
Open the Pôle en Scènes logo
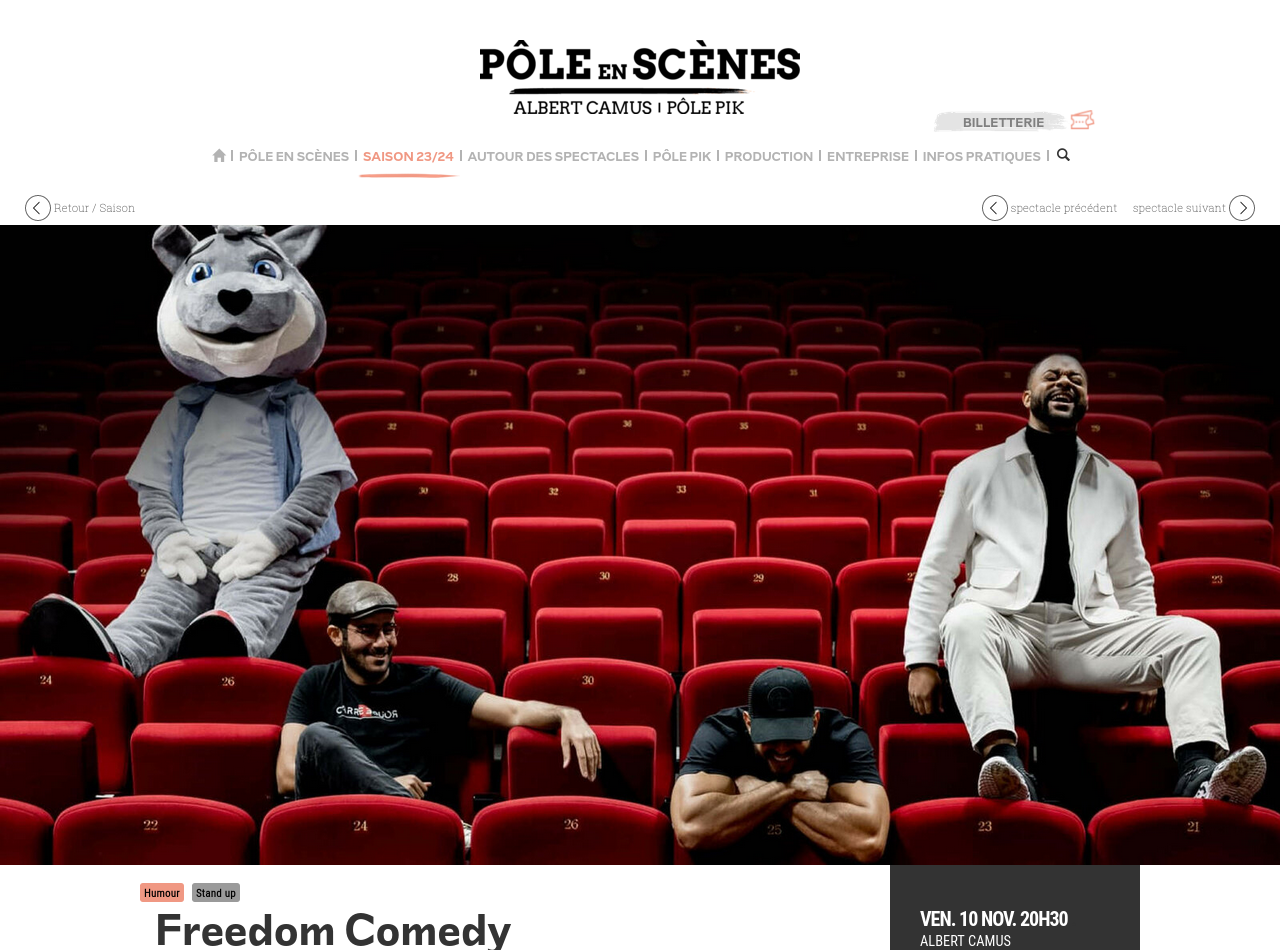(640, 77)
